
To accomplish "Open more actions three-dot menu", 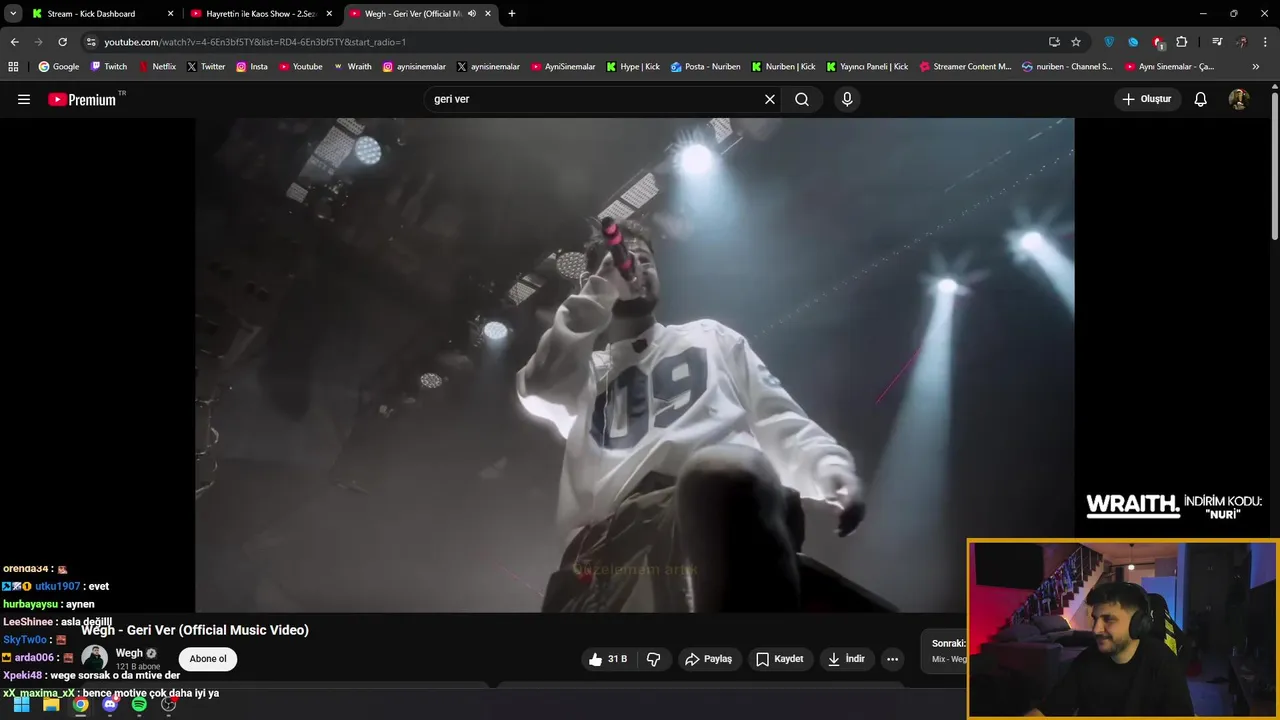I will point(892,659).
